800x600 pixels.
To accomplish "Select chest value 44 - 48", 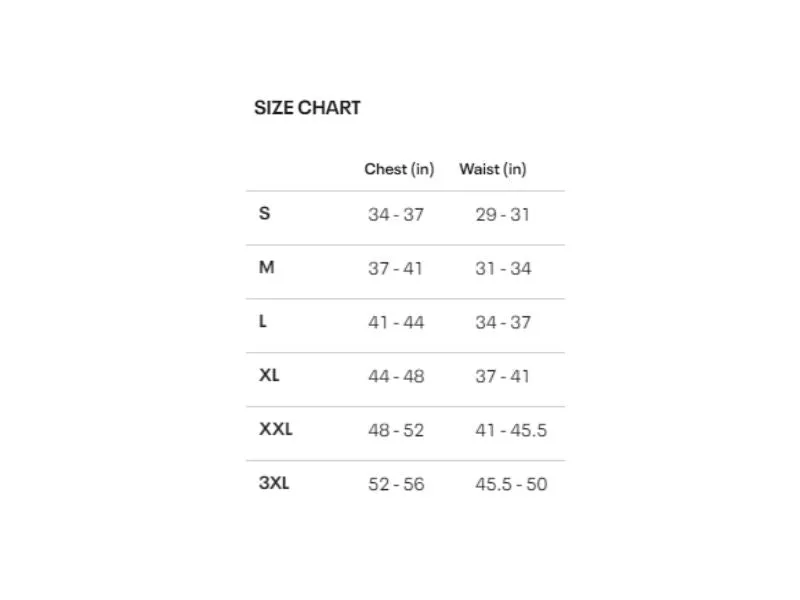I will [396, 377].
